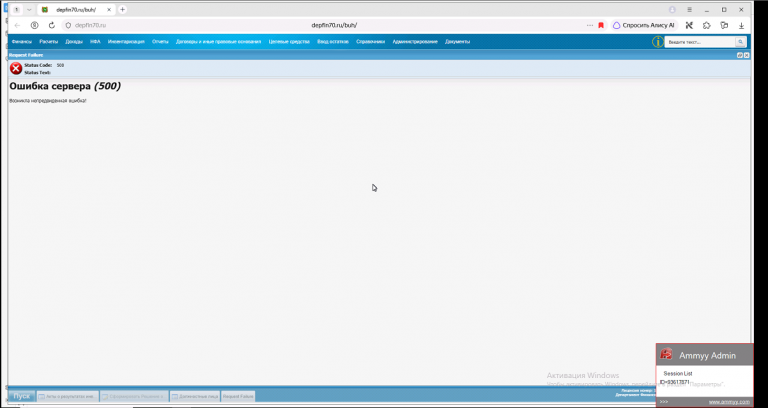
Task: Close the depfin70.ru/buh/ tab
Action: click(109, 10)
